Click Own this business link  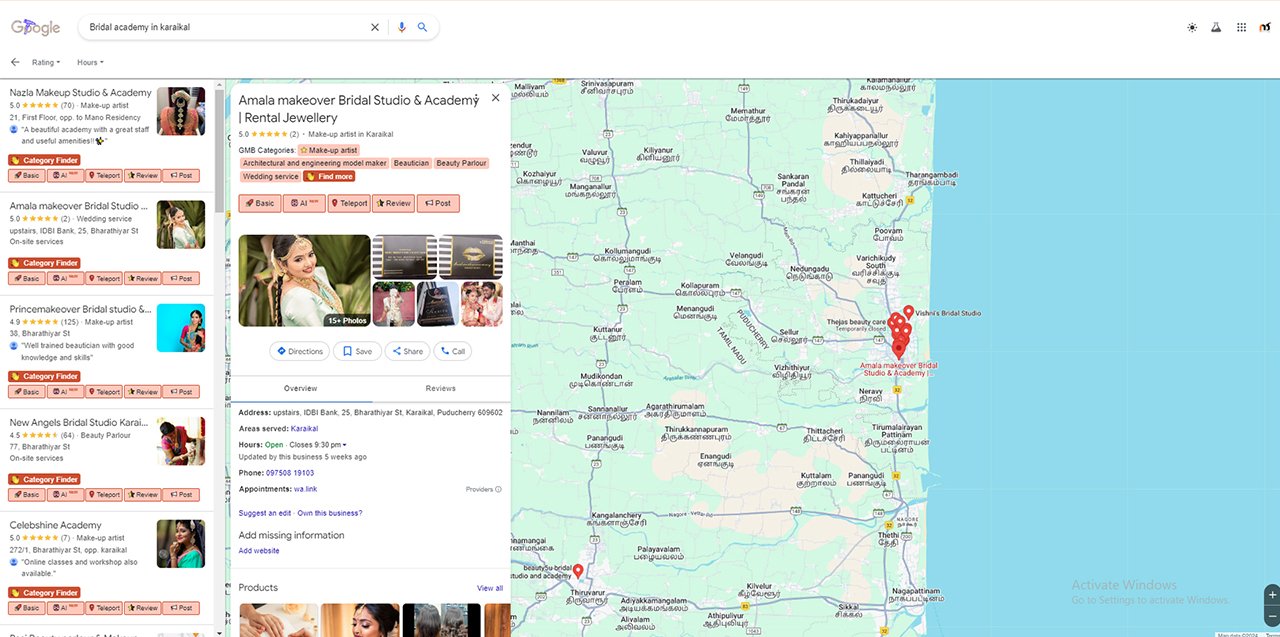click(330, 513)
